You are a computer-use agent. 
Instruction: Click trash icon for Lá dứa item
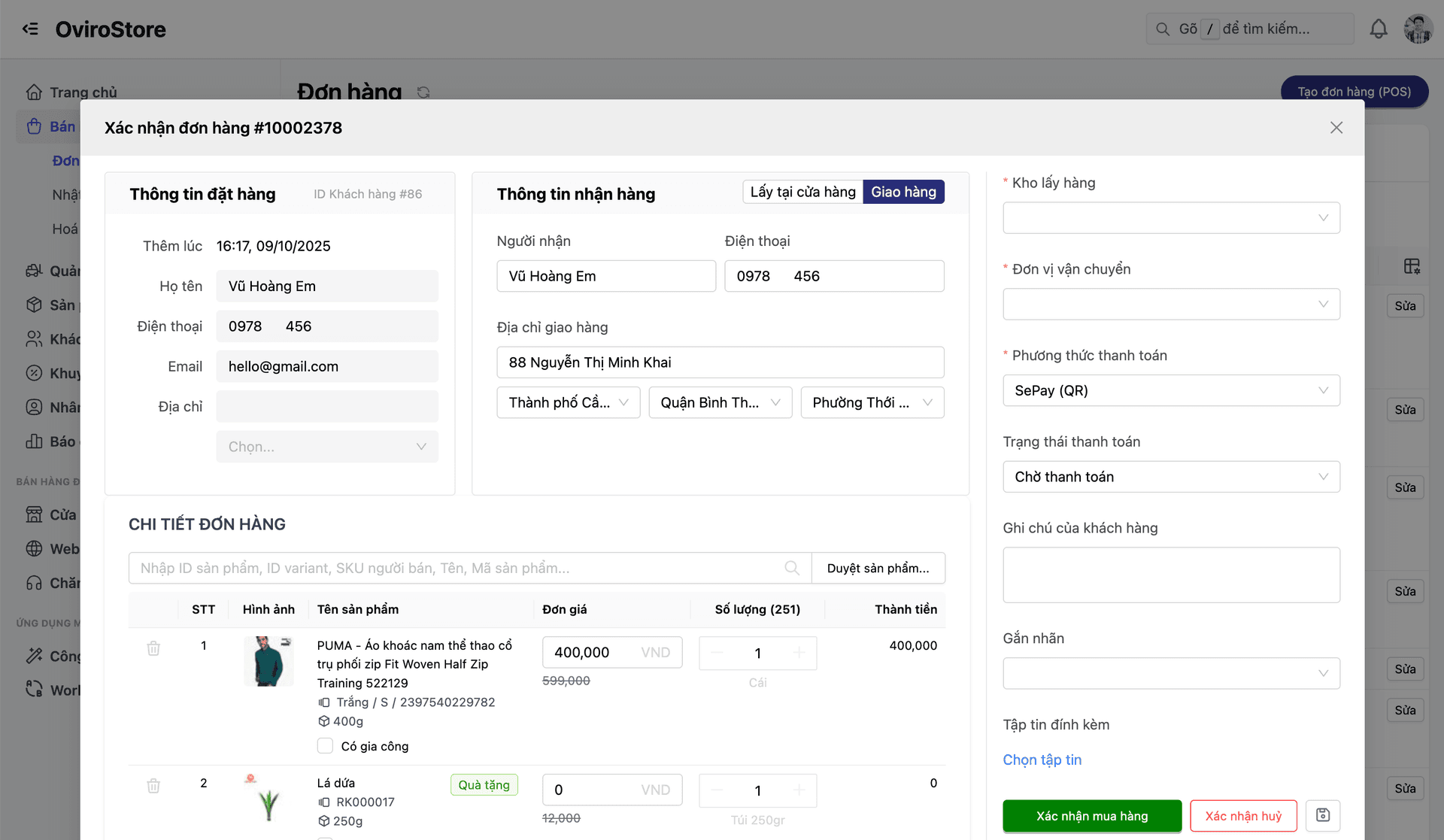tap(153, 786)
